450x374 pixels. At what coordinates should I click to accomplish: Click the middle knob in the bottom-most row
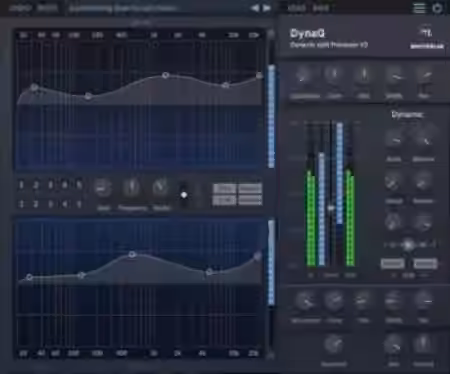393,345
